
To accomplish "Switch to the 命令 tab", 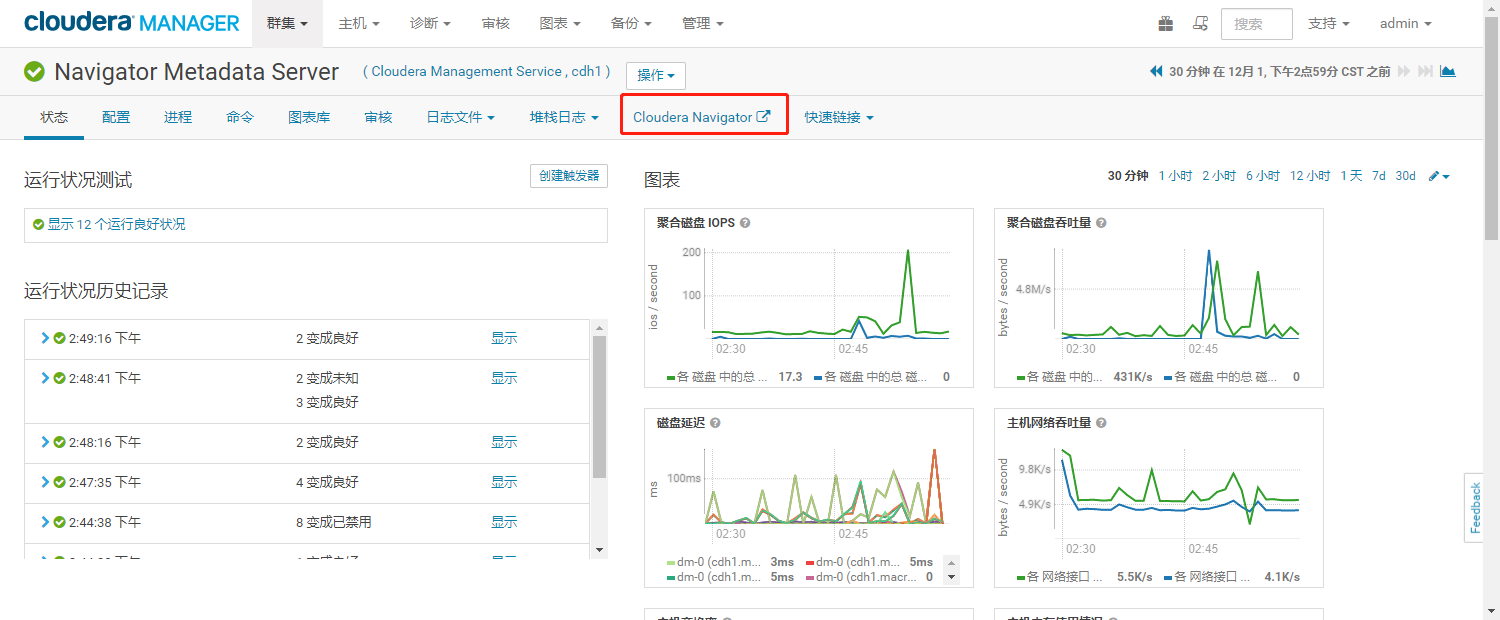I will tap(240, 117).
